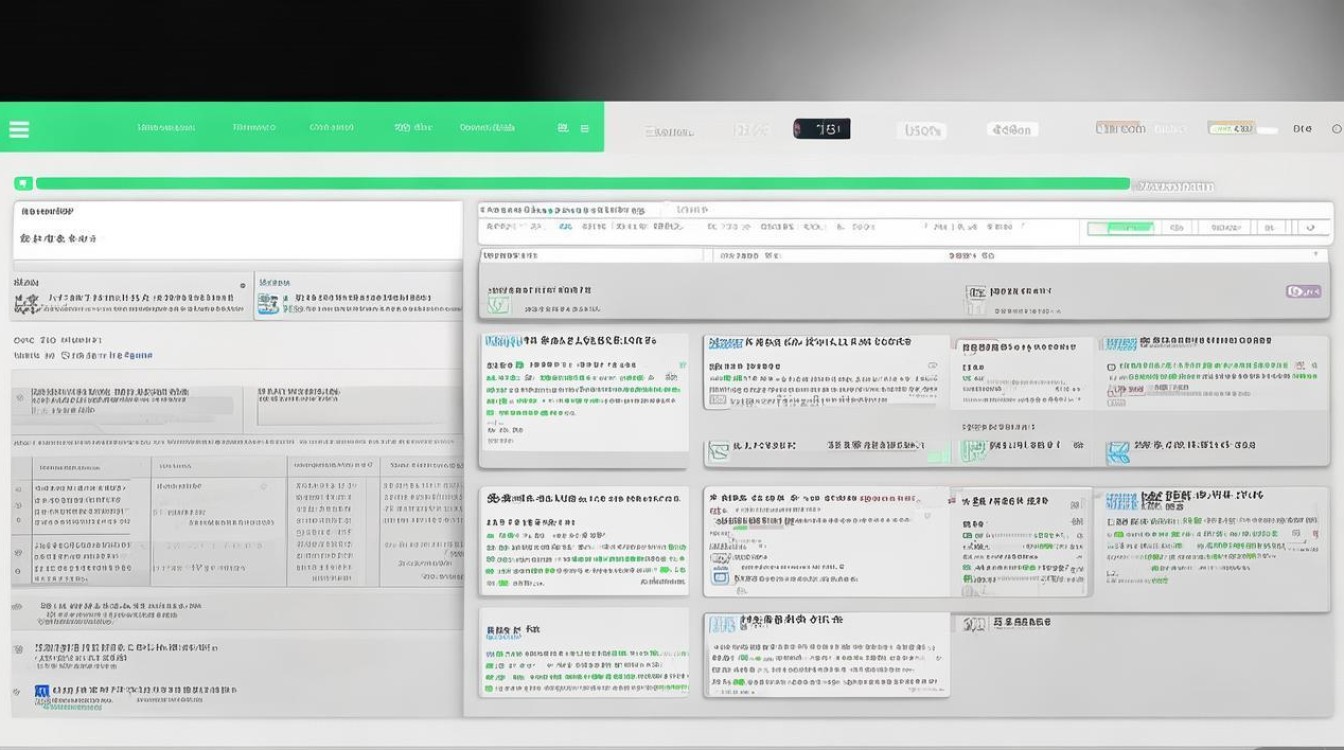The height and width of the screenshot is (750, 1344).
Task: Click on the long green progress bar
Action: 582,183
